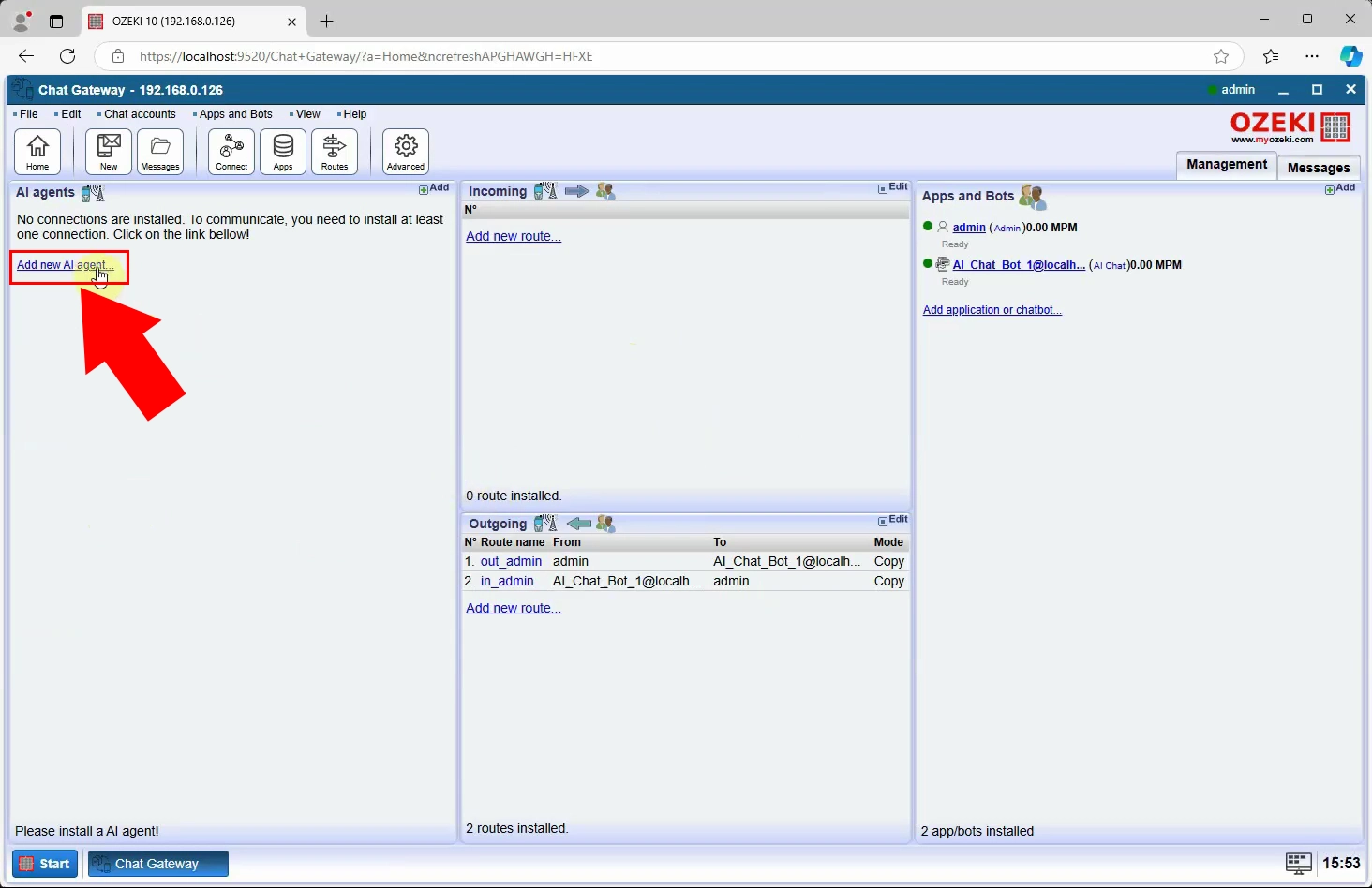Click the Mode column header in Outgoing

tap(888, 542)
